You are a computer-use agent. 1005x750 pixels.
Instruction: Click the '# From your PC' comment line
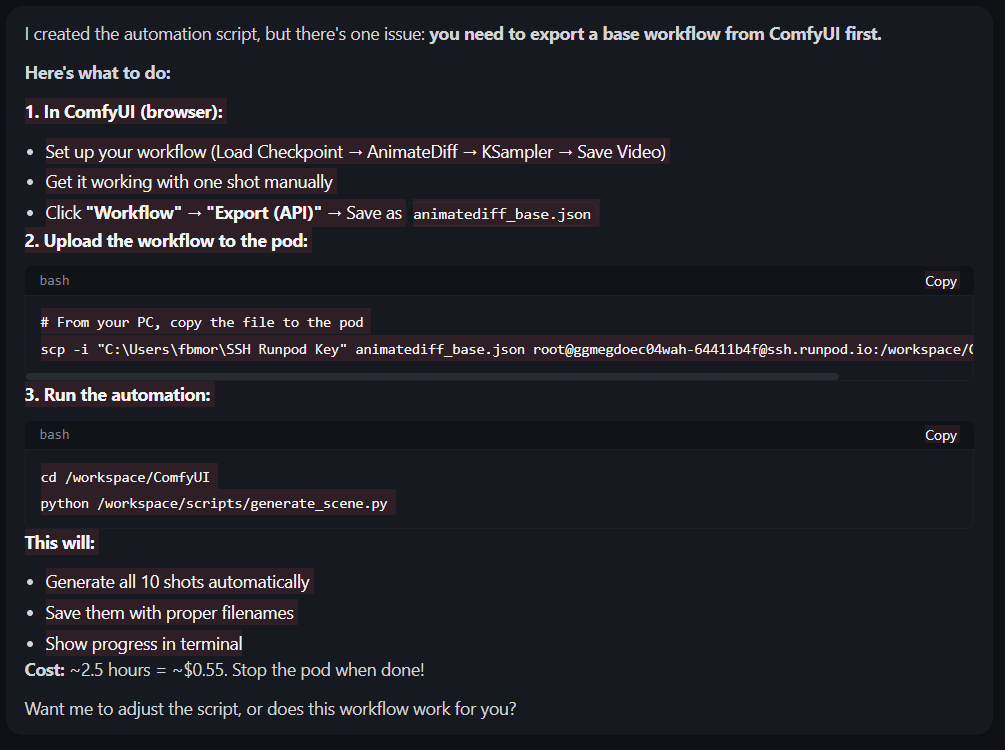pos(202,322)
